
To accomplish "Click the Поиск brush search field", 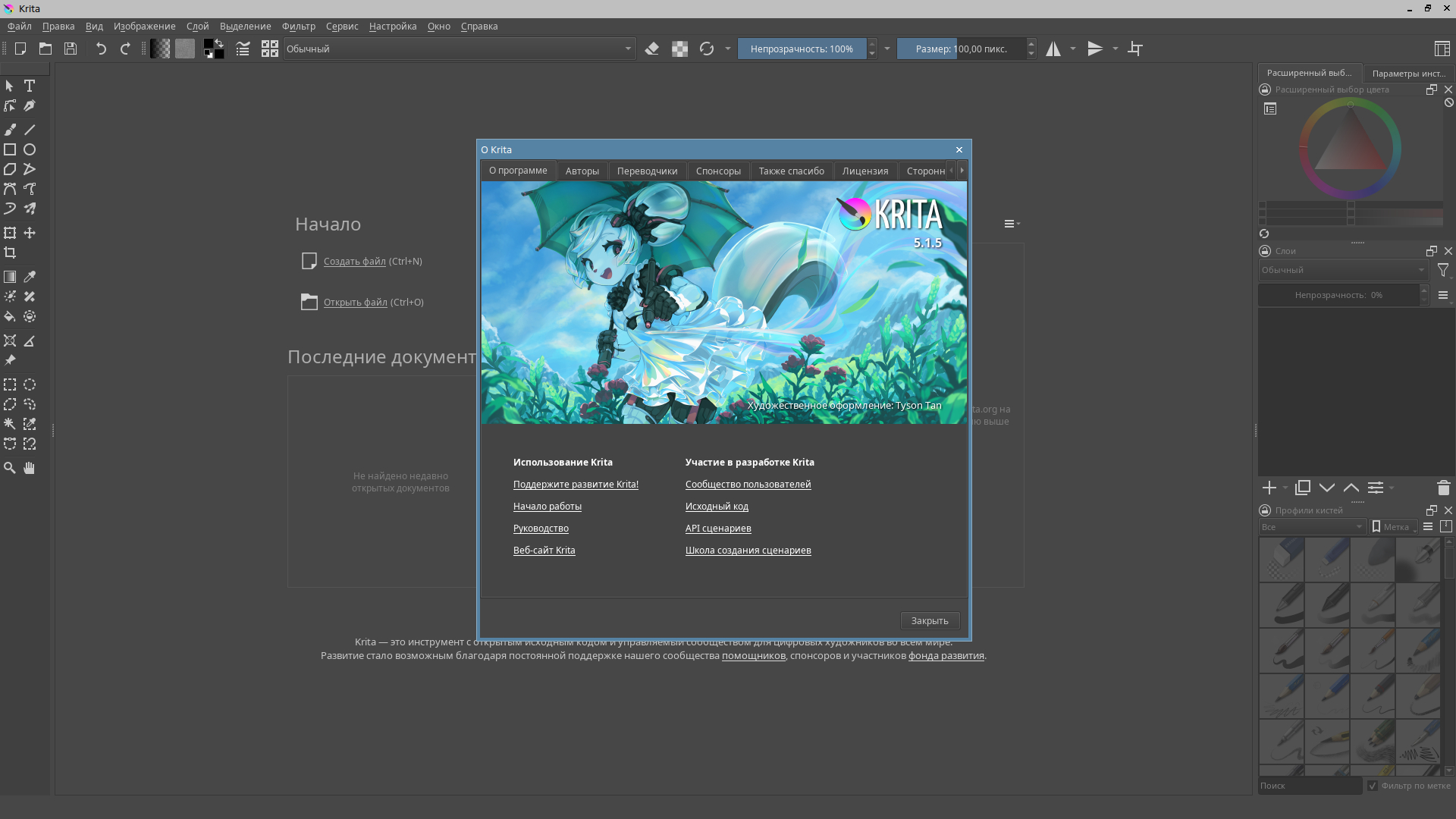I will click(1310, 786).
